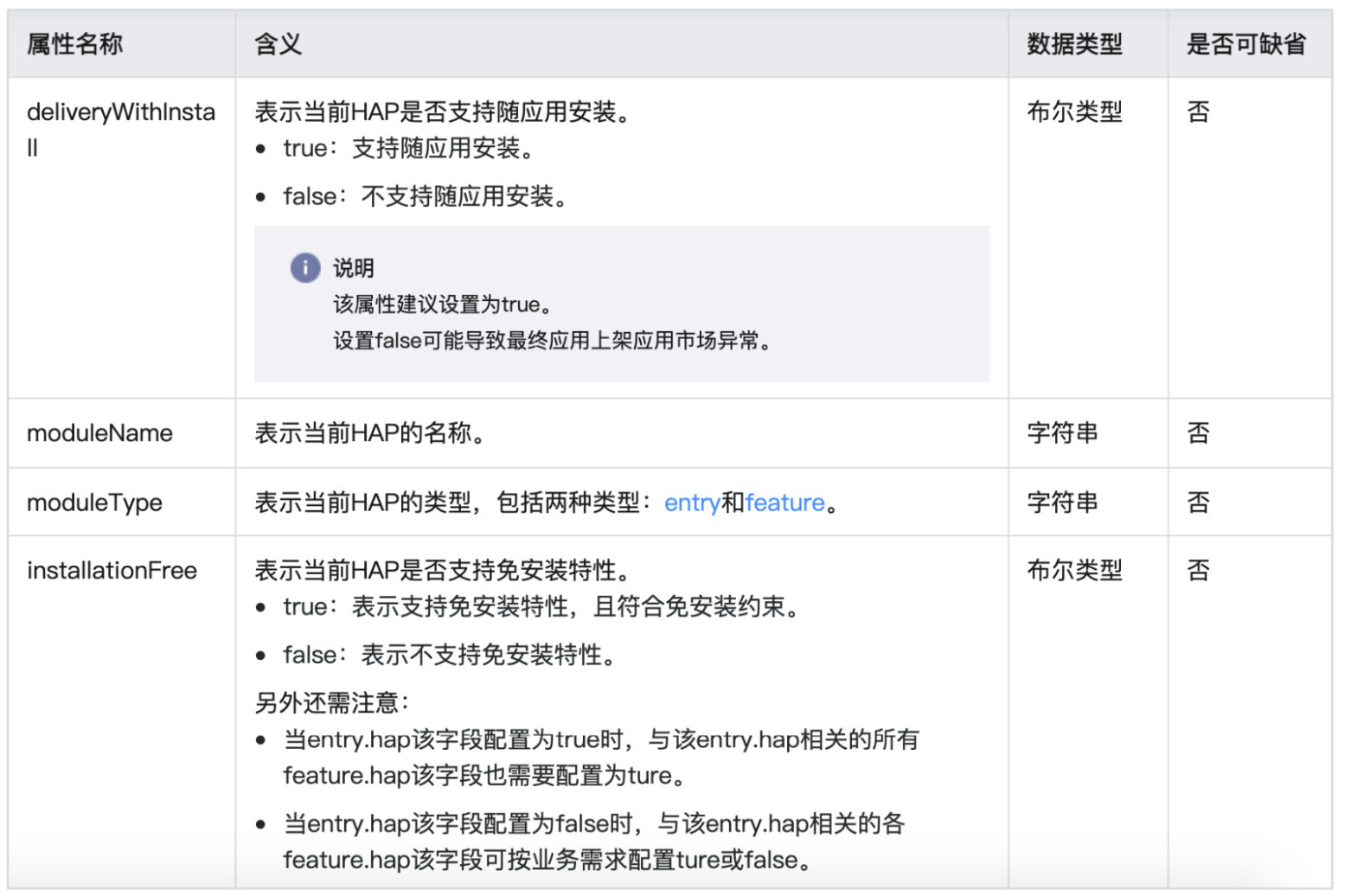Image resolution: width=1351 pixels, height=896 pixels.
Task: Click the 另外还需注意： line
Action: [x=332, y=703]
